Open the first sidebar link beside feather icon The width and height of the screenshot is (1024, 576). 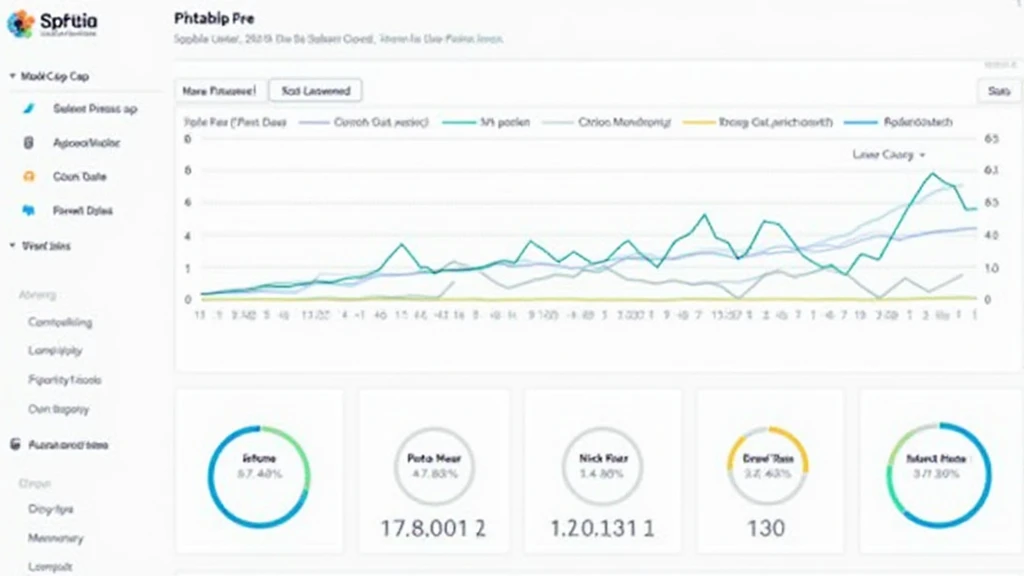pos(95,109)
